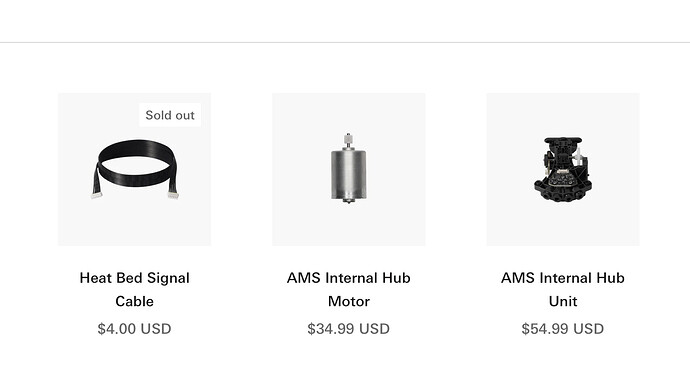Open the Heat Bed Signal Cable product image

click(134, 169)
